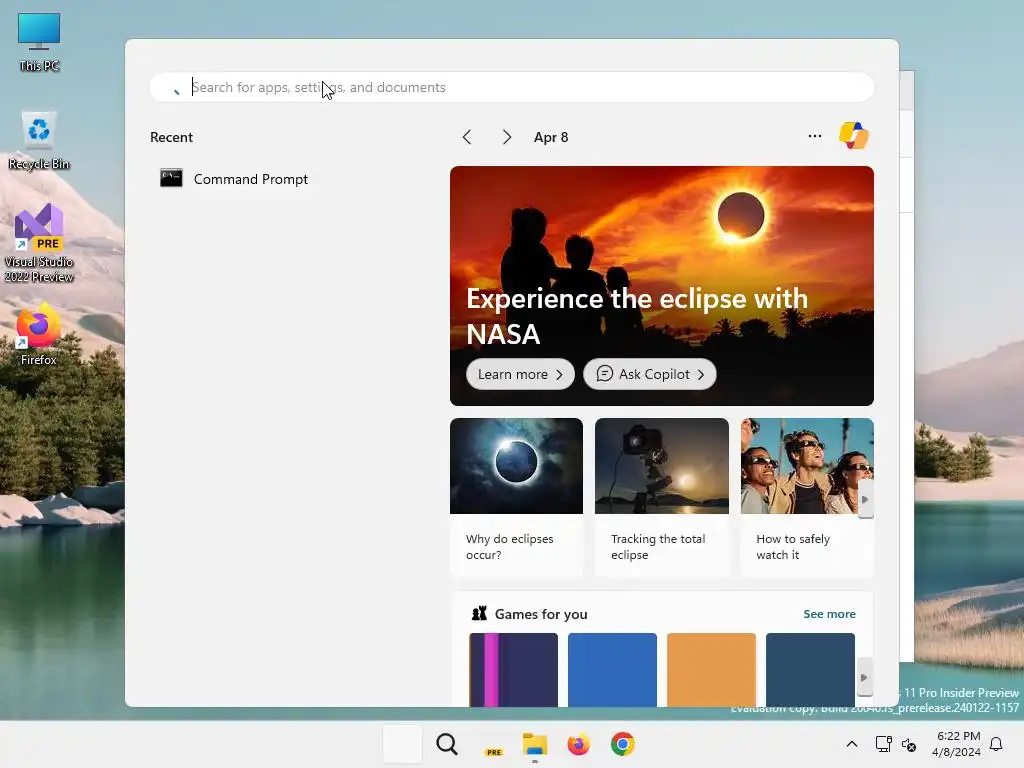
Task: Go to previous day with left chevron
Action: point(466,137)
